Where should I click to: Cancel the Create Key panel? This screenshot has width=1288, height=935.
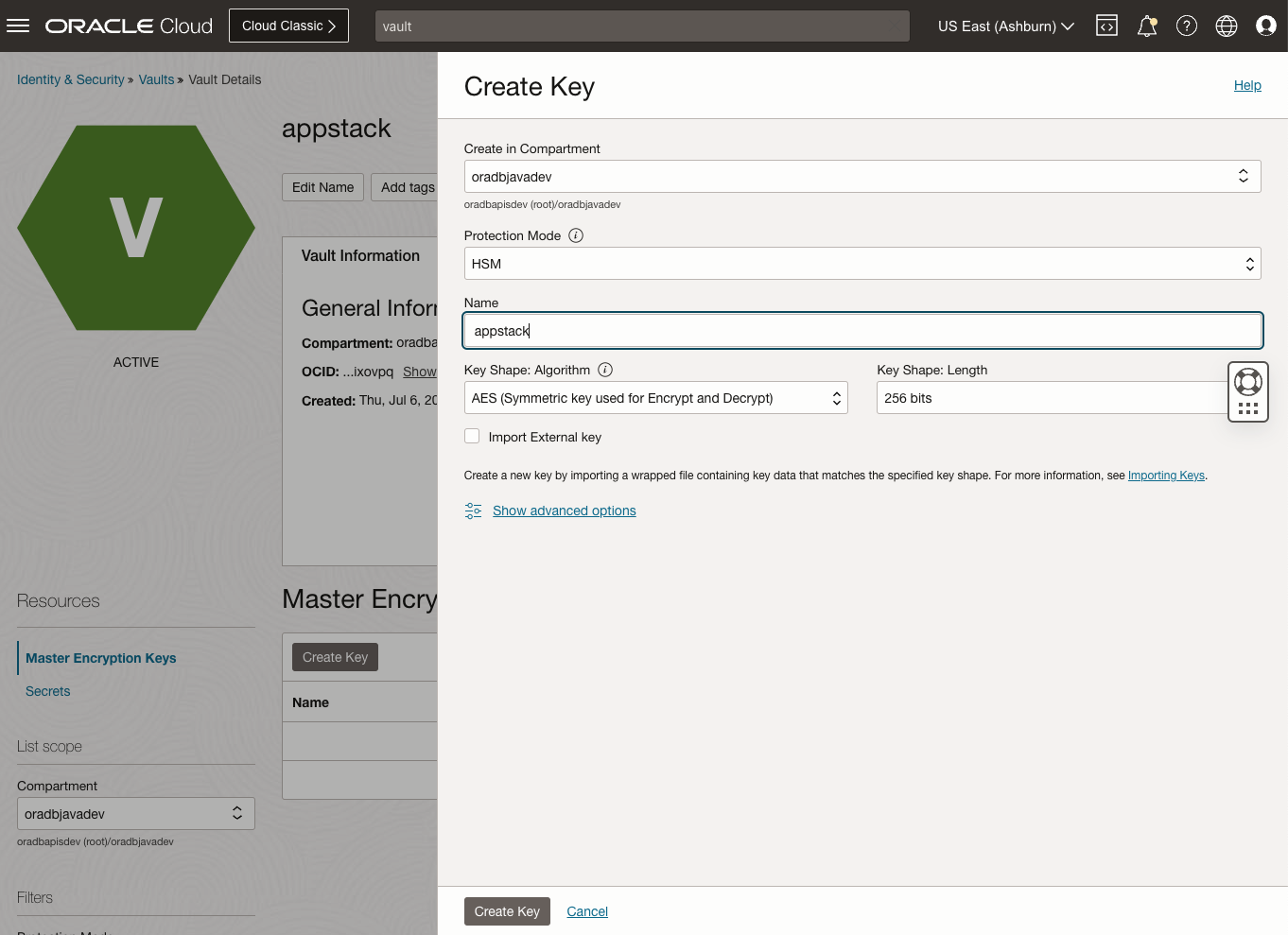pyautogui.click(x=587, y=911)
